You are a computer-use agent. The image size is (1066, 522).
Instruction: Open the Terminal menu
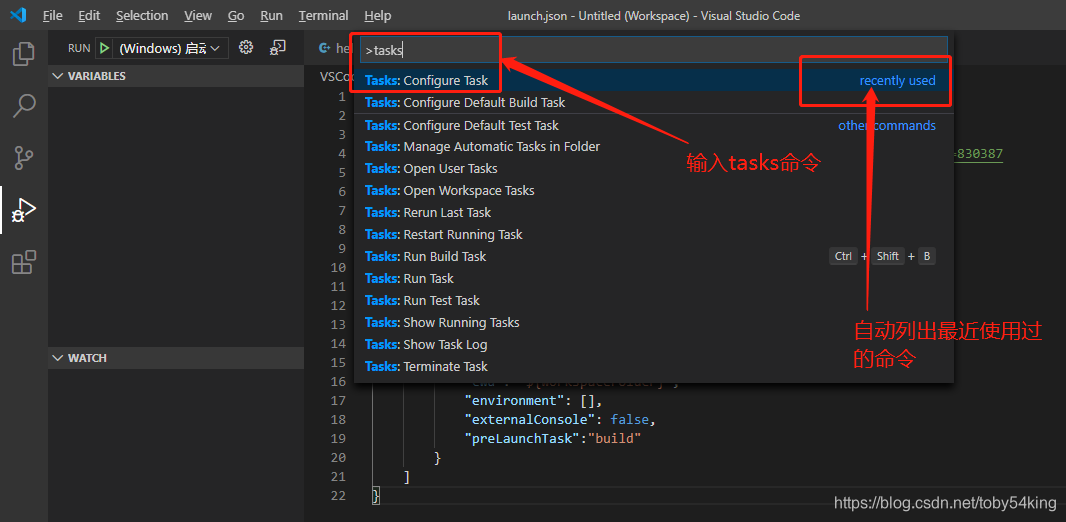(324, 15)
